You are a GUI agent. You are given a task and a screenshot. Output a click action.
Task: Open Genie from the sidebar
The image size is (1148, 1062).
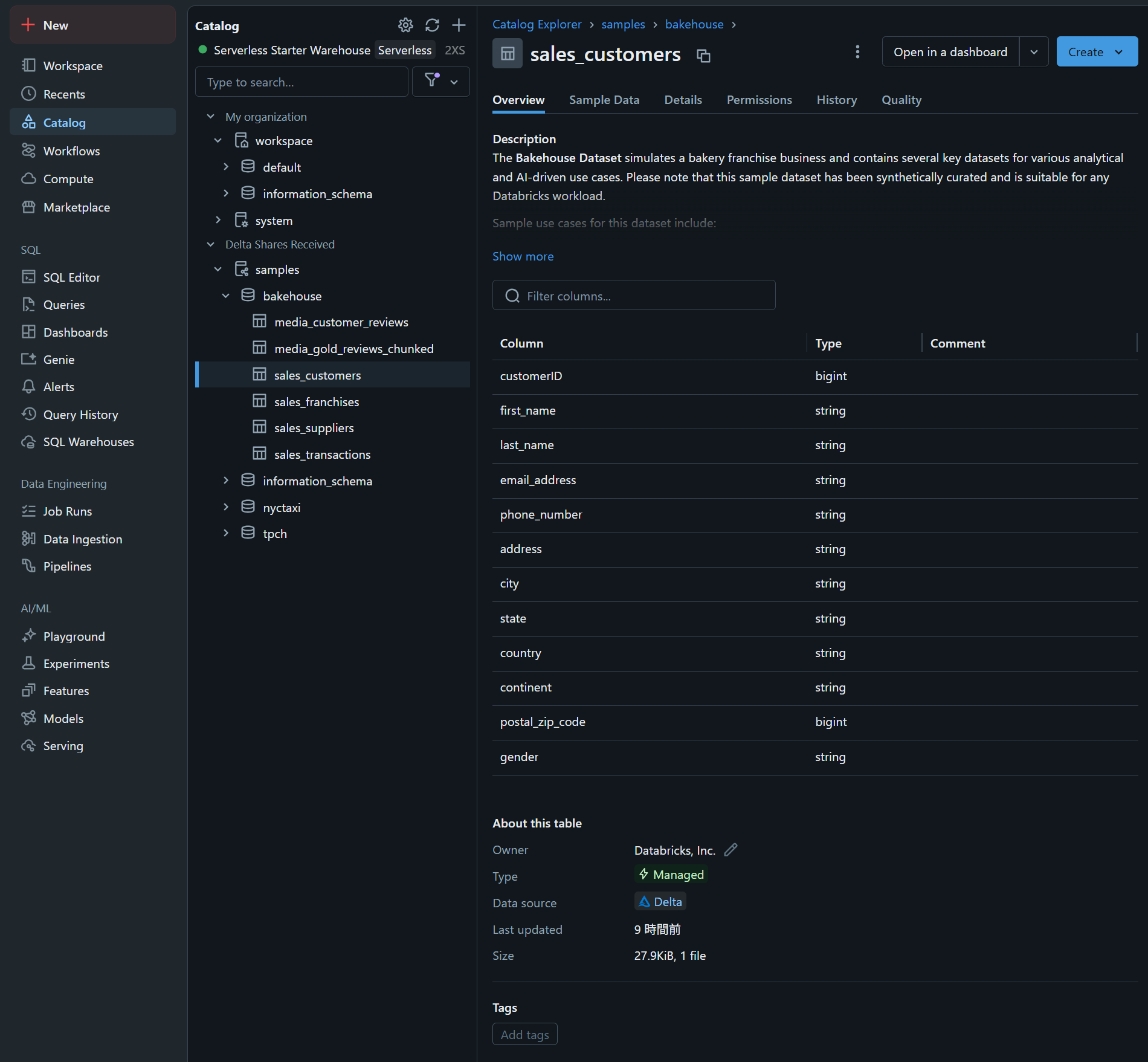coord(92,359)
